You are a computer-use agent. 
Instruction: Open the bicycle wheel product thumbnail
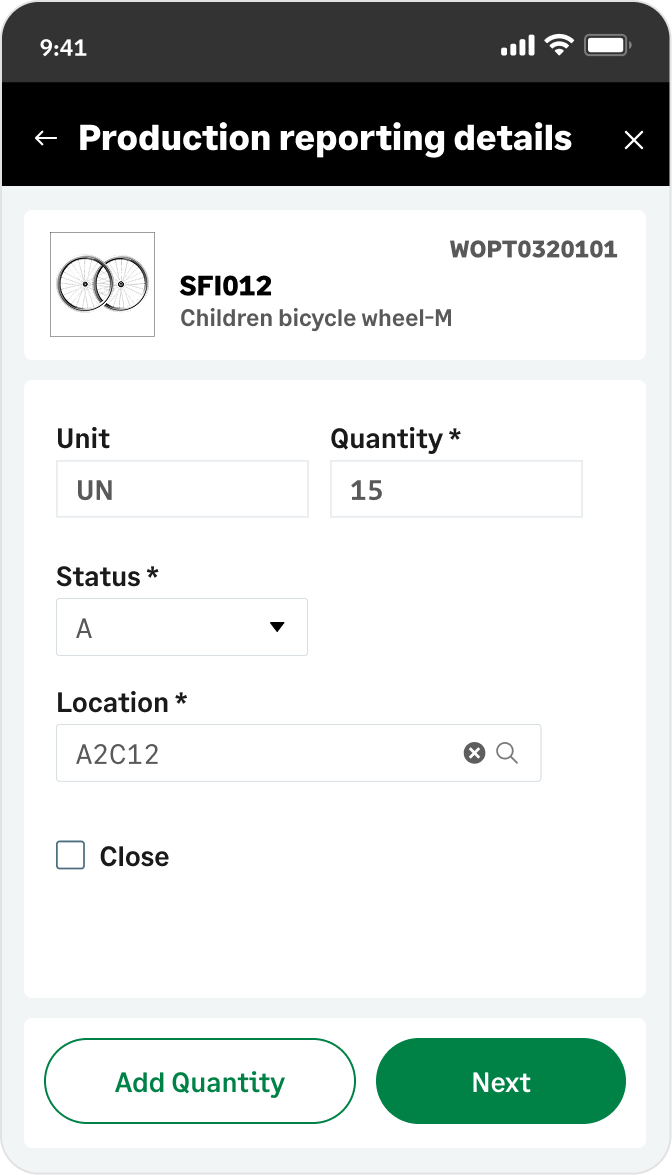tap(103, 284)
